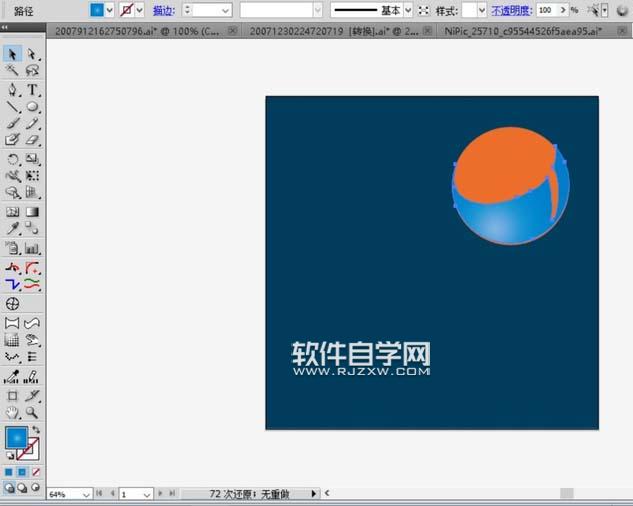Open the control bar fill color dropdown

(109, 10)
